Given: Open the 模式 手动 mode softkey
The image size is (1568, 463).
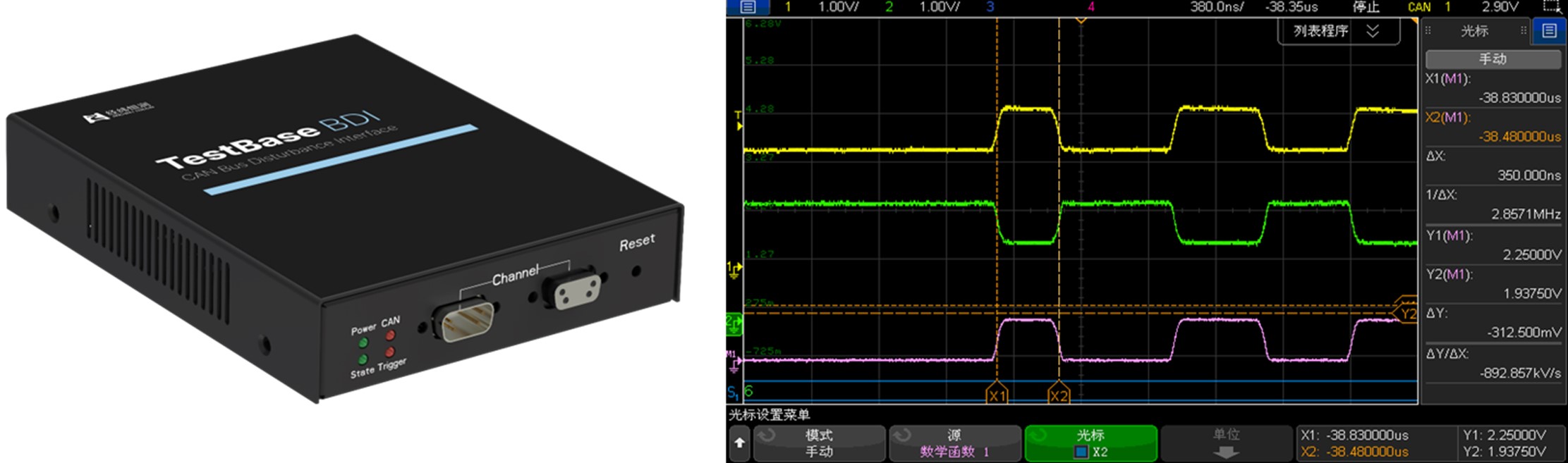Looking at the screenshot, I should coord(819,443).
